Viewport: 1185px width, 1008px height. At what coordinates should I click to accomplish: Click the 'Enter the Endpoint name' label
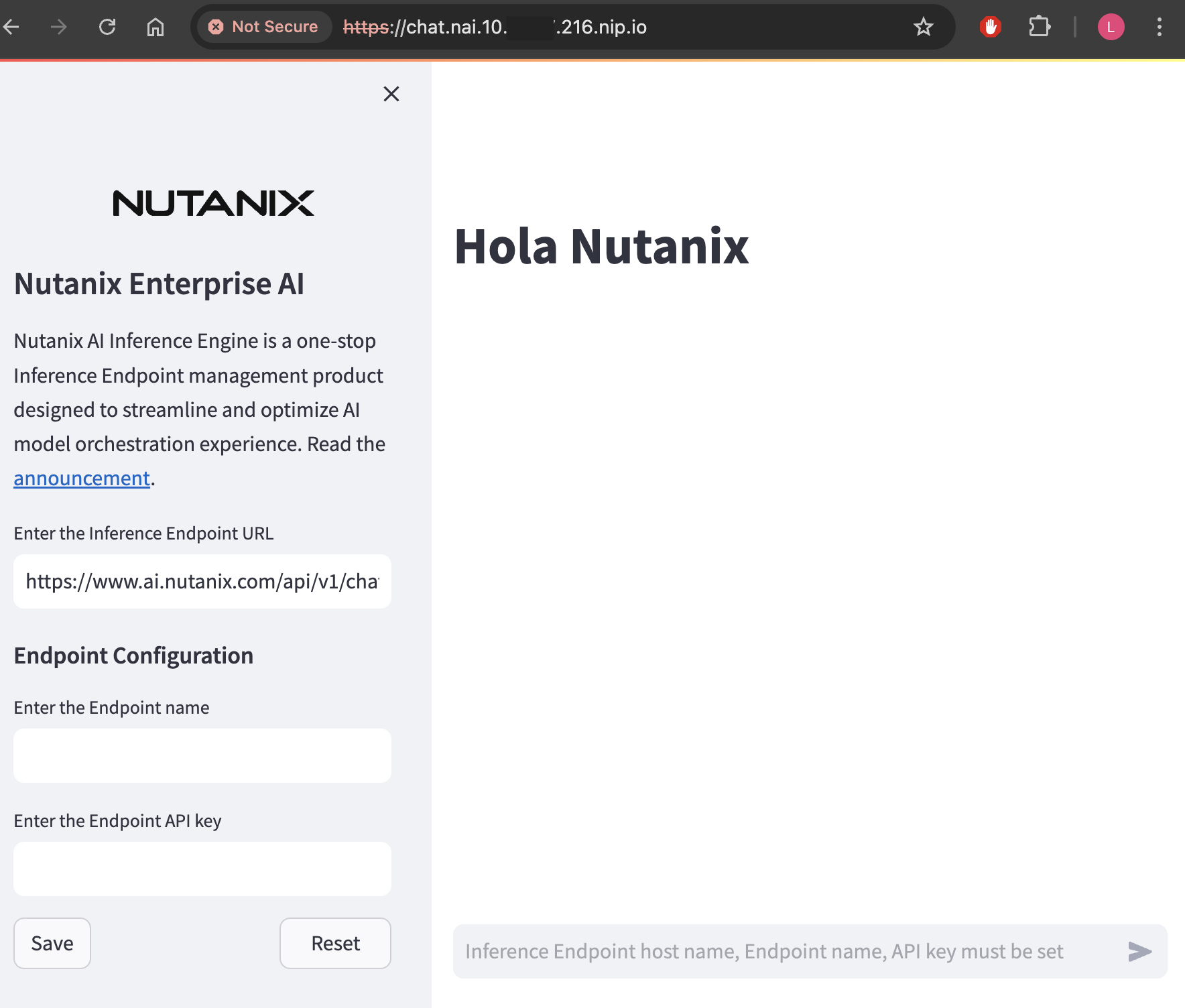pos(111,708)
